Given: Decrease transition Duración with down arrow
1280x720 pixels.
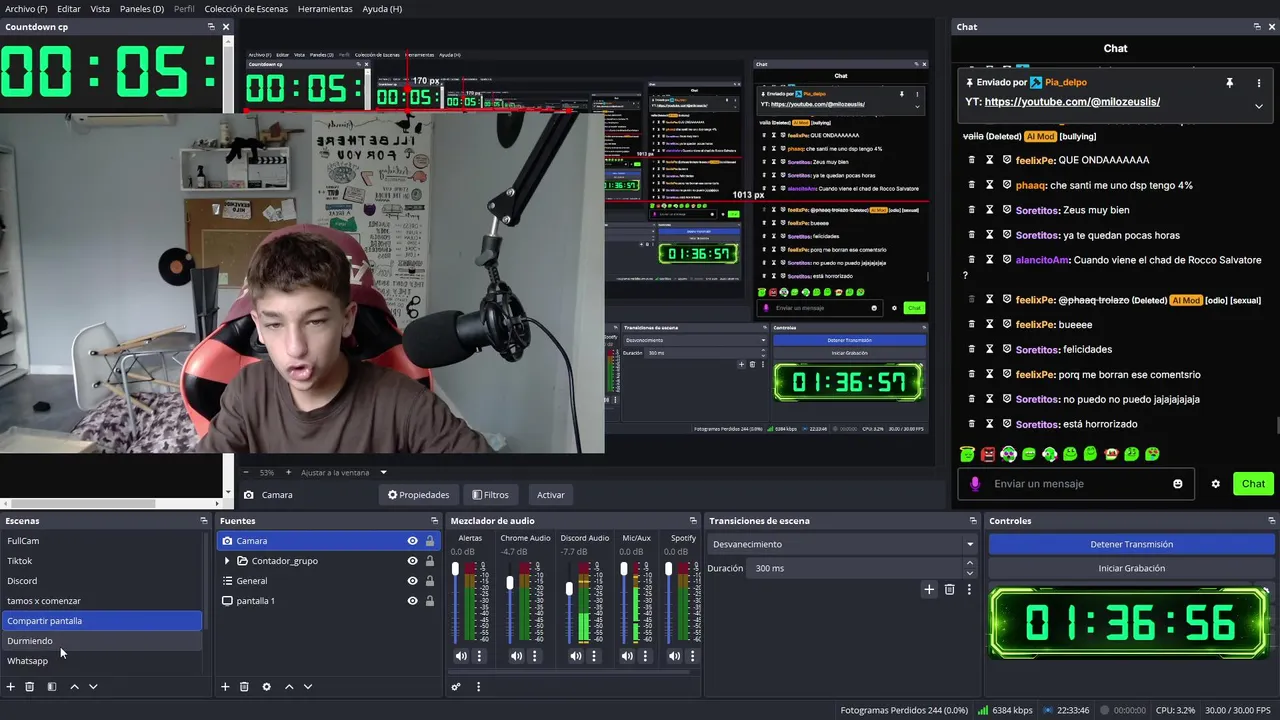Looking at the screenshot, I should pyautogui.click(x=969, y=573).
